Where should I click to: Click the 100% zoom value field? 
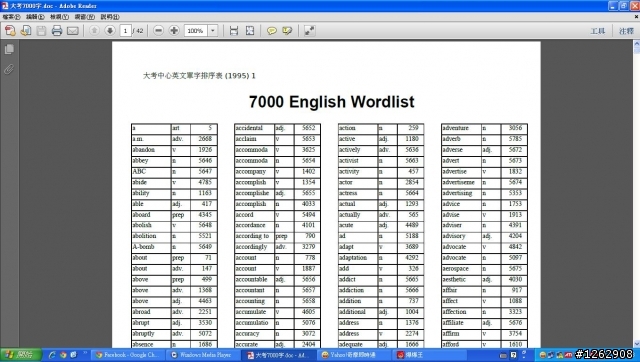(196, 31)
